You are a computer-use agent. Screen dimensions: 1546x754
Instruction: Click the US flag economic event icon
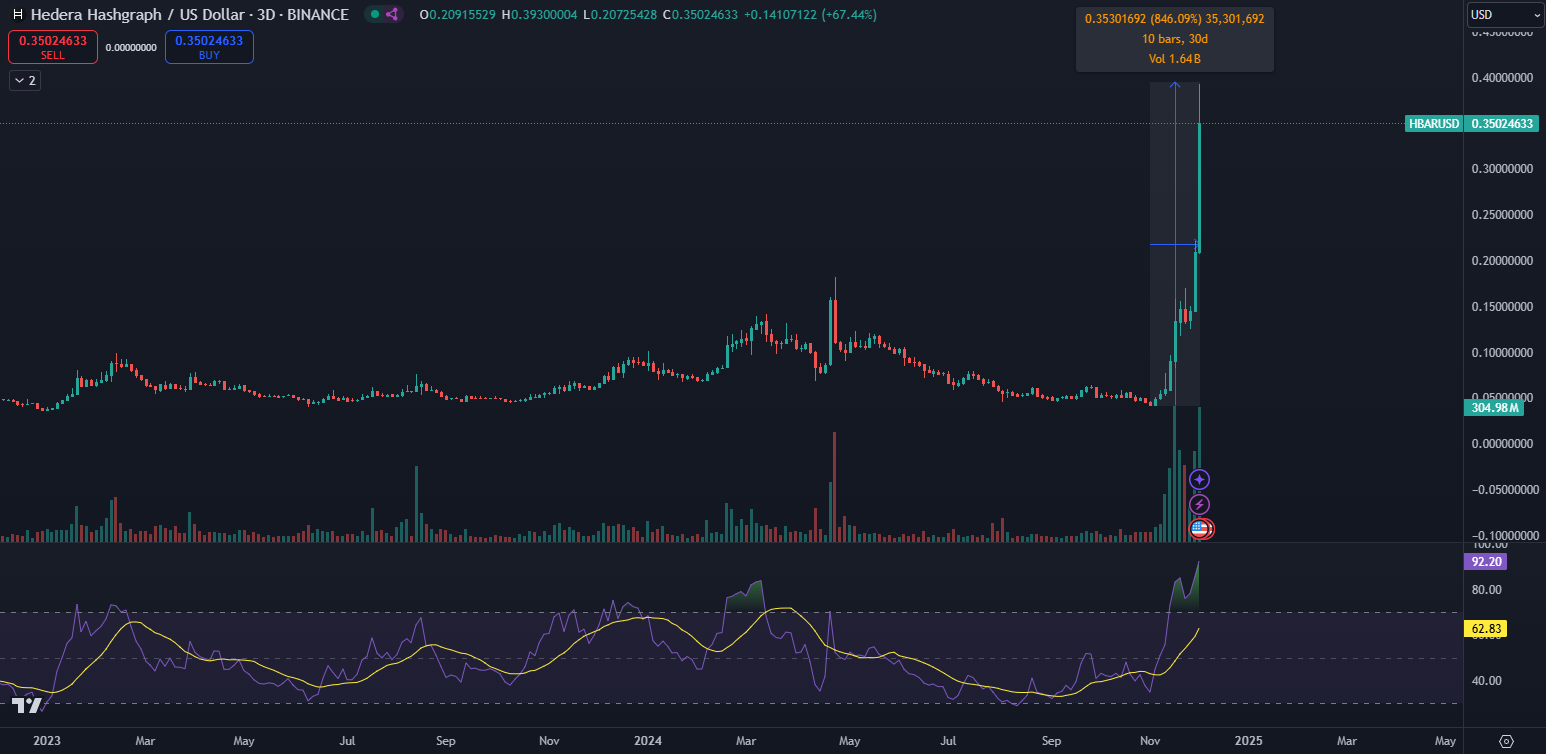[1200, 529]
